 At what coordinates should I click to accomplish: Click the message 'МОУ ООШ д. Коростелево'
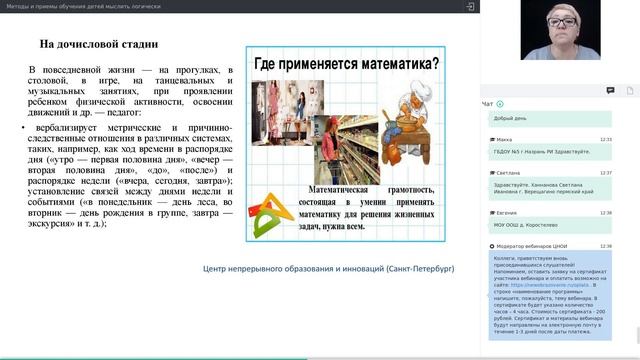(x=550, y=225)
